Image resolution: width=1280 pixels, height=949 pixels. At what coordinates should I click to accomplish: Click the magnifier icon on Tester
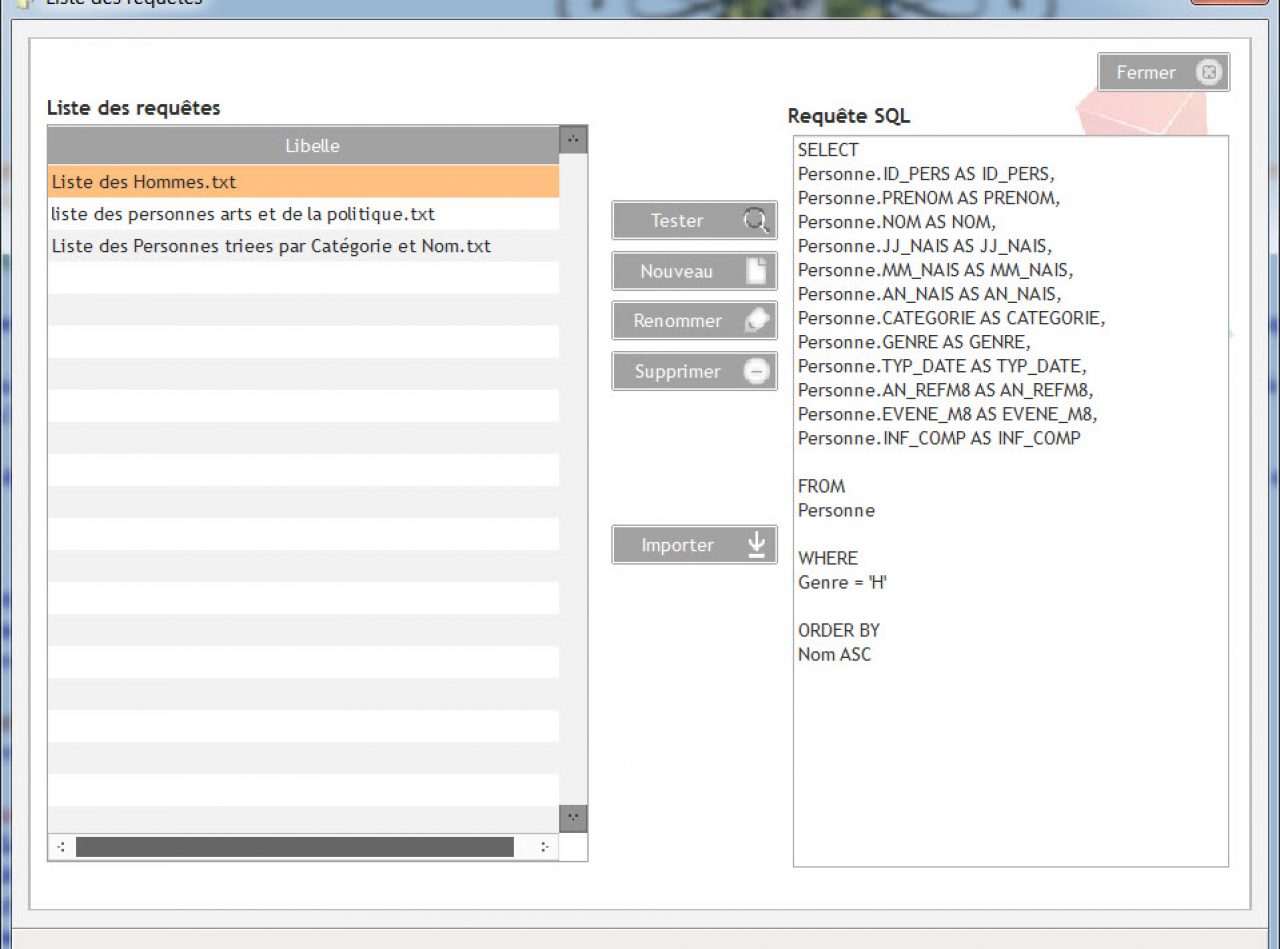(756, 220)
